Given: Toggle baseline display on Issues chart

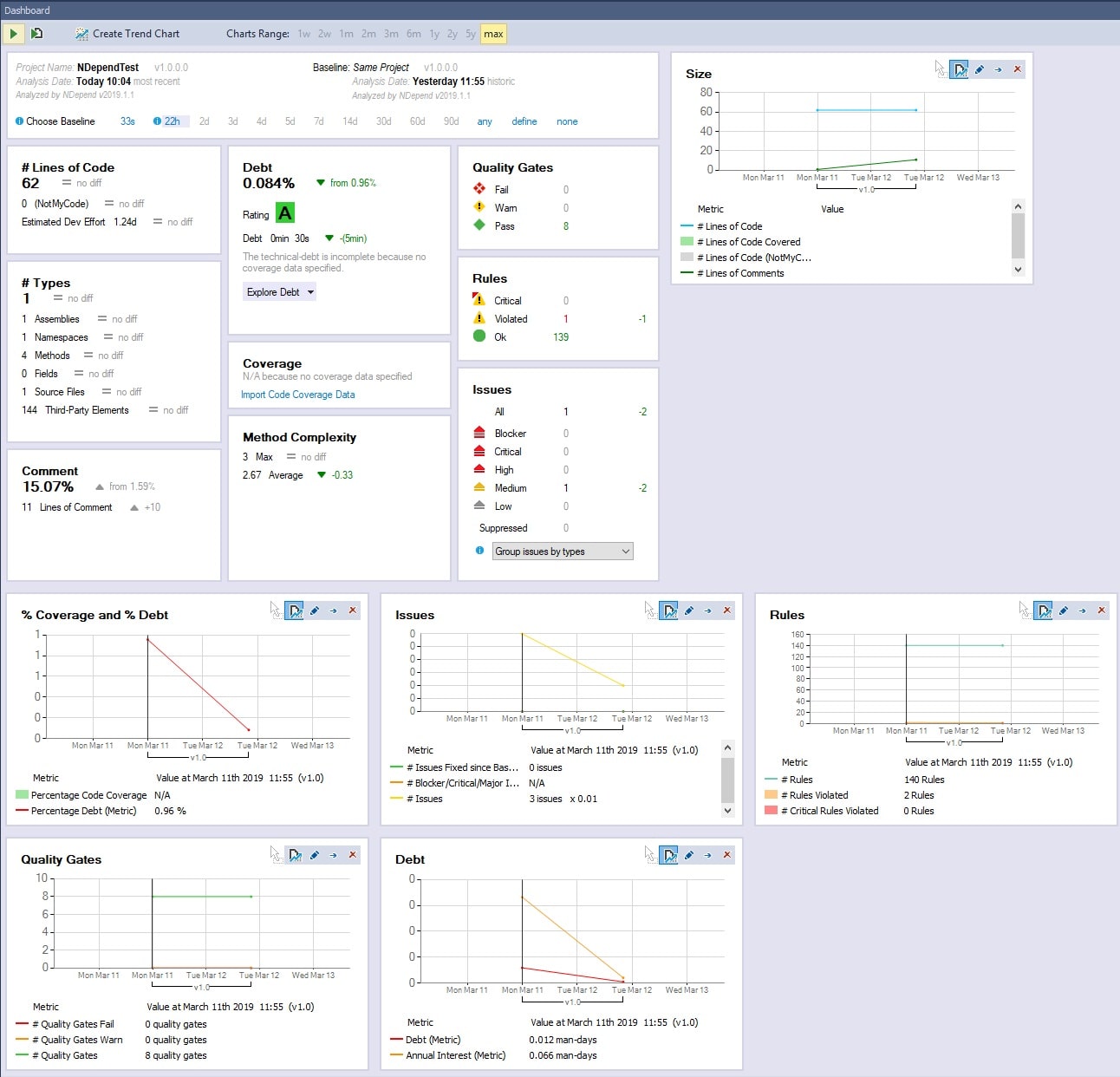Looking at the screenshot, I should [669, 610].
